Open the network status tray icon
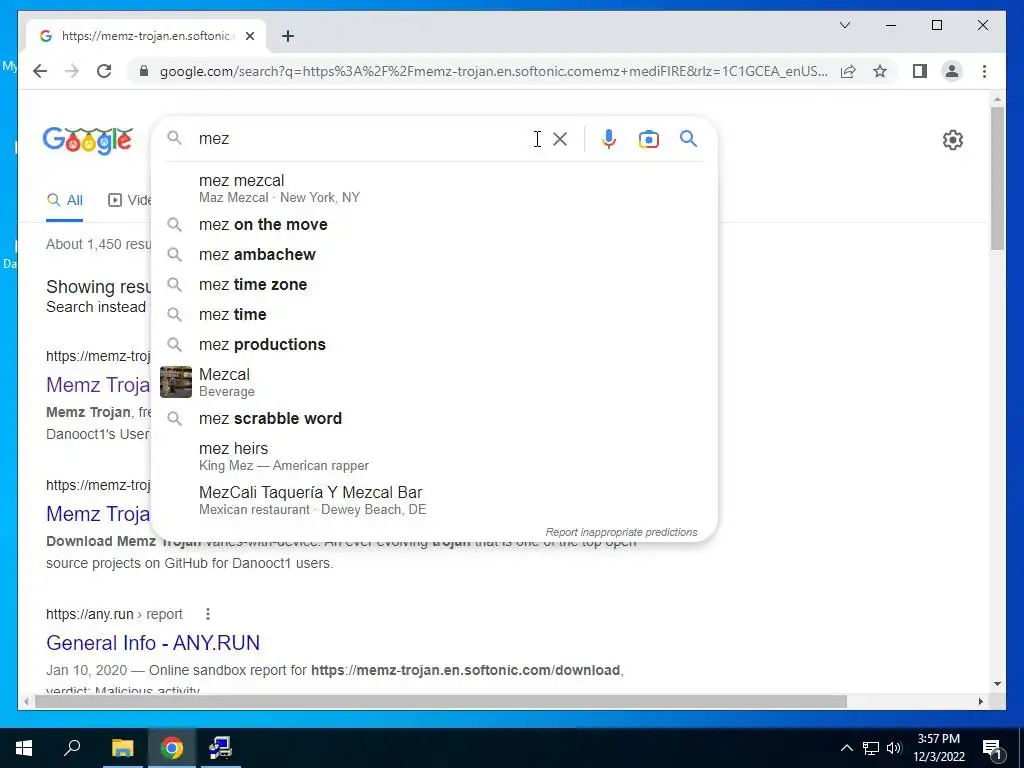The width and height of the screenshot is (1024, 768). click(x=871, y=748)
